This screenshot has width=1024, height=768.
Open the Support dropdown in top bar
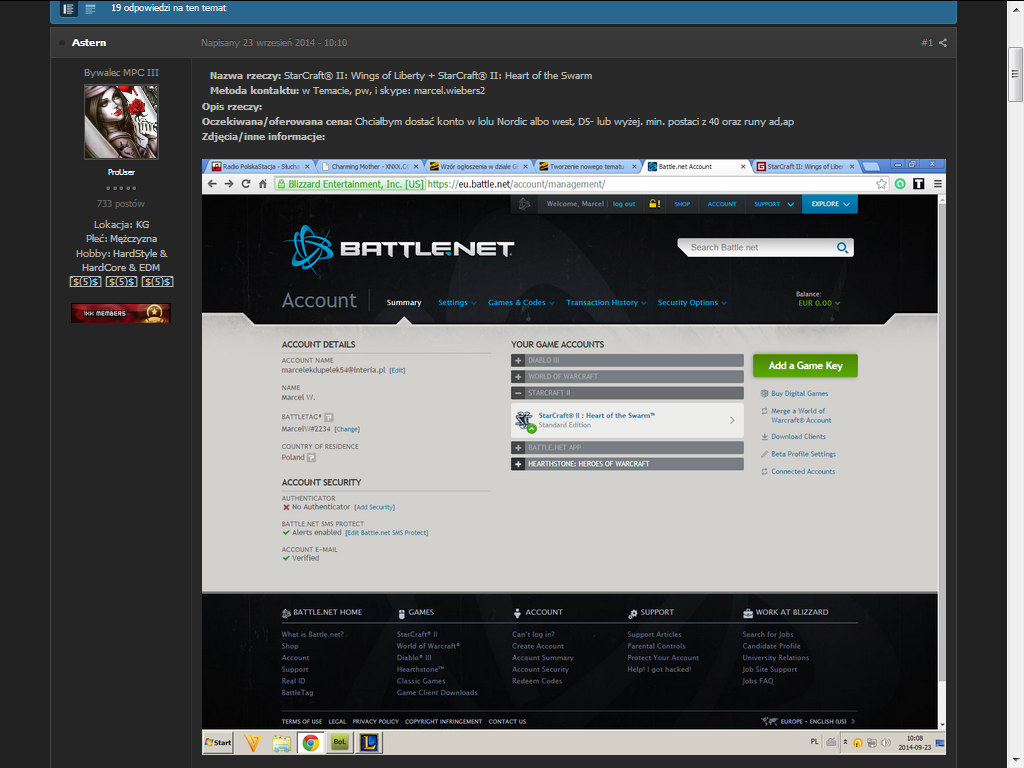774,204
